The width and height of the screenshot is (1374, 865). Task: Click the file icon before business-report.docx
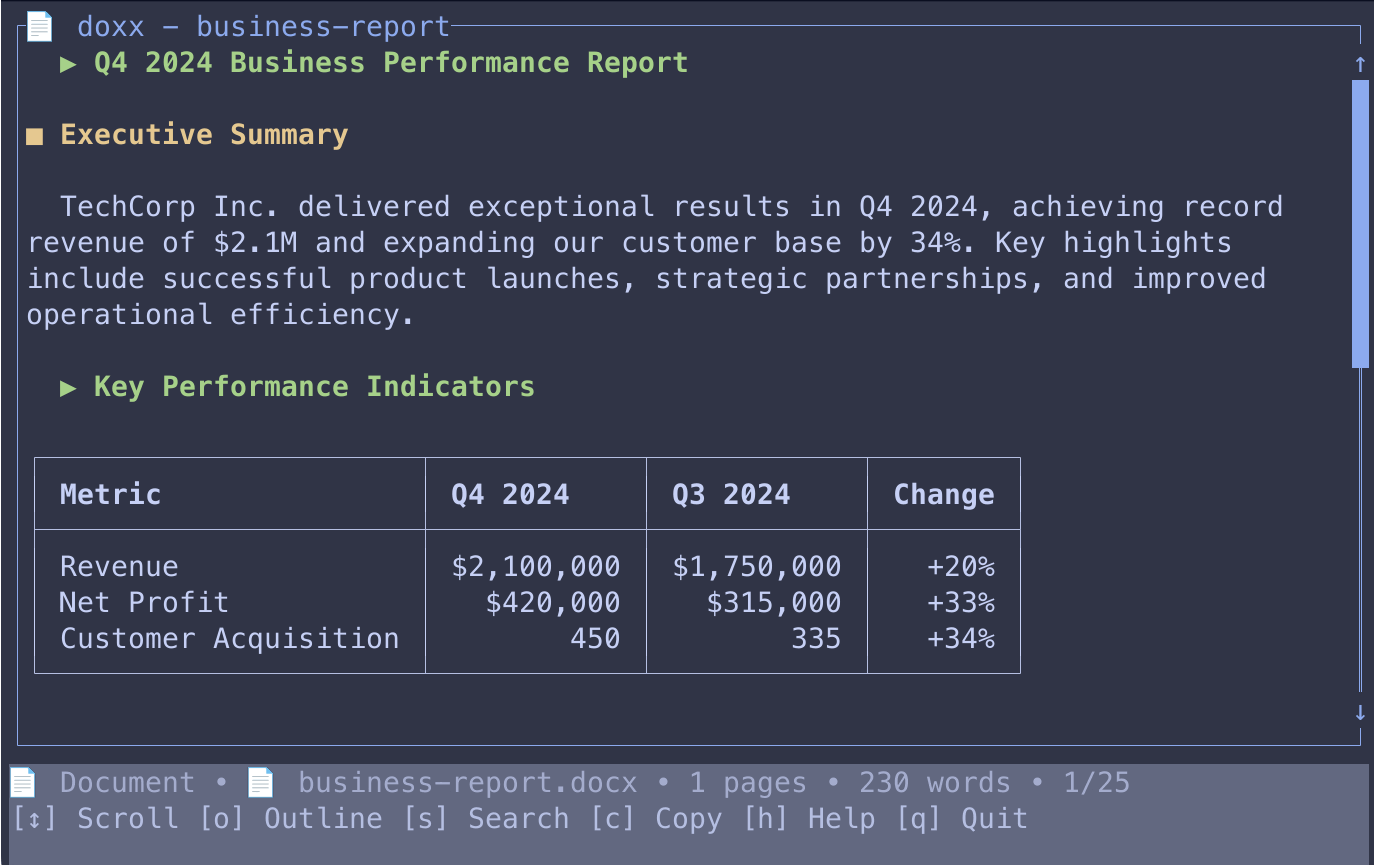pyautogui.click(x=260, y=782)
